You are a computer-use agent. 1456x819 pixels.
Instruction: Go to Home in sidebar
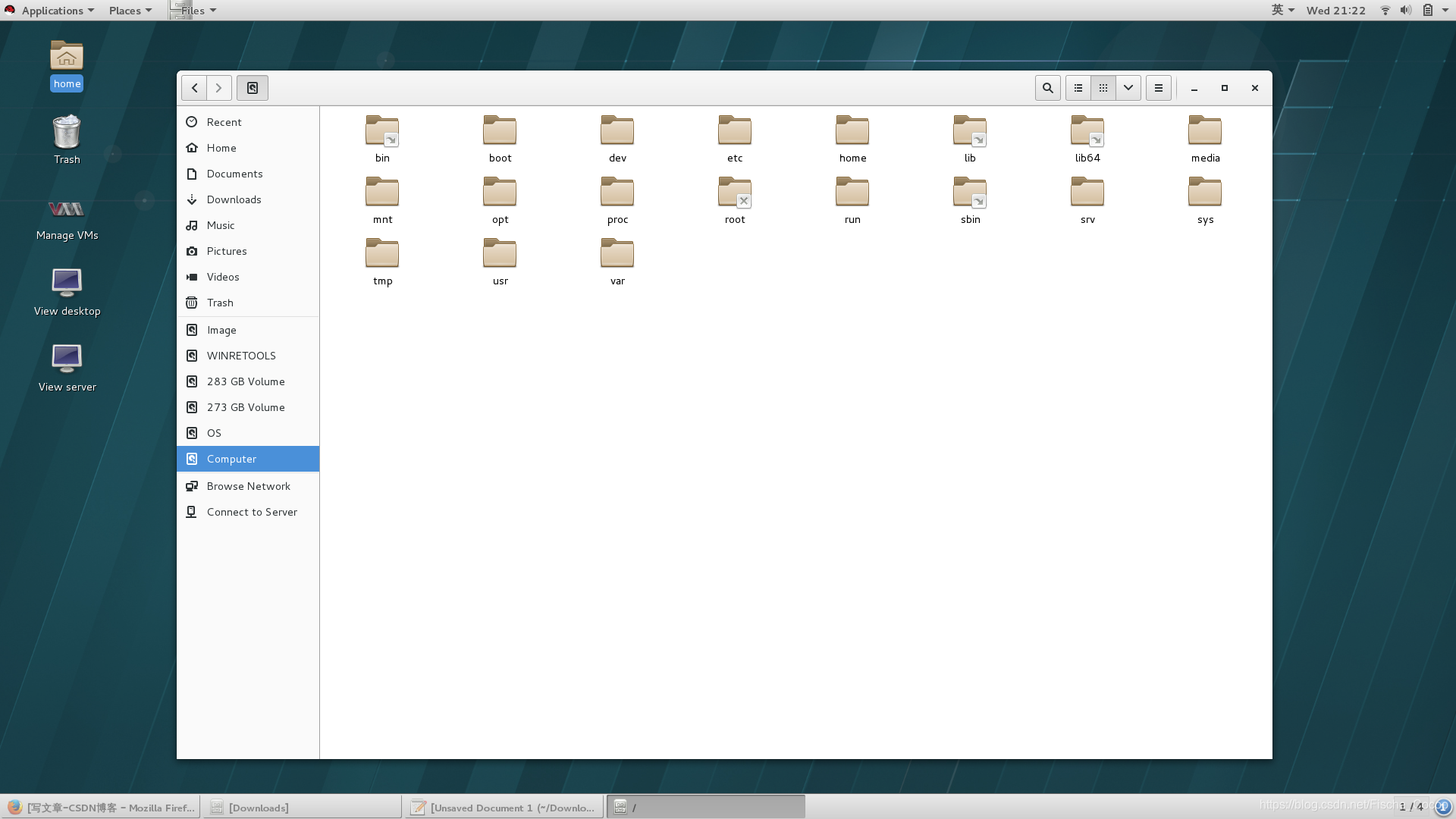pos(248,148)
